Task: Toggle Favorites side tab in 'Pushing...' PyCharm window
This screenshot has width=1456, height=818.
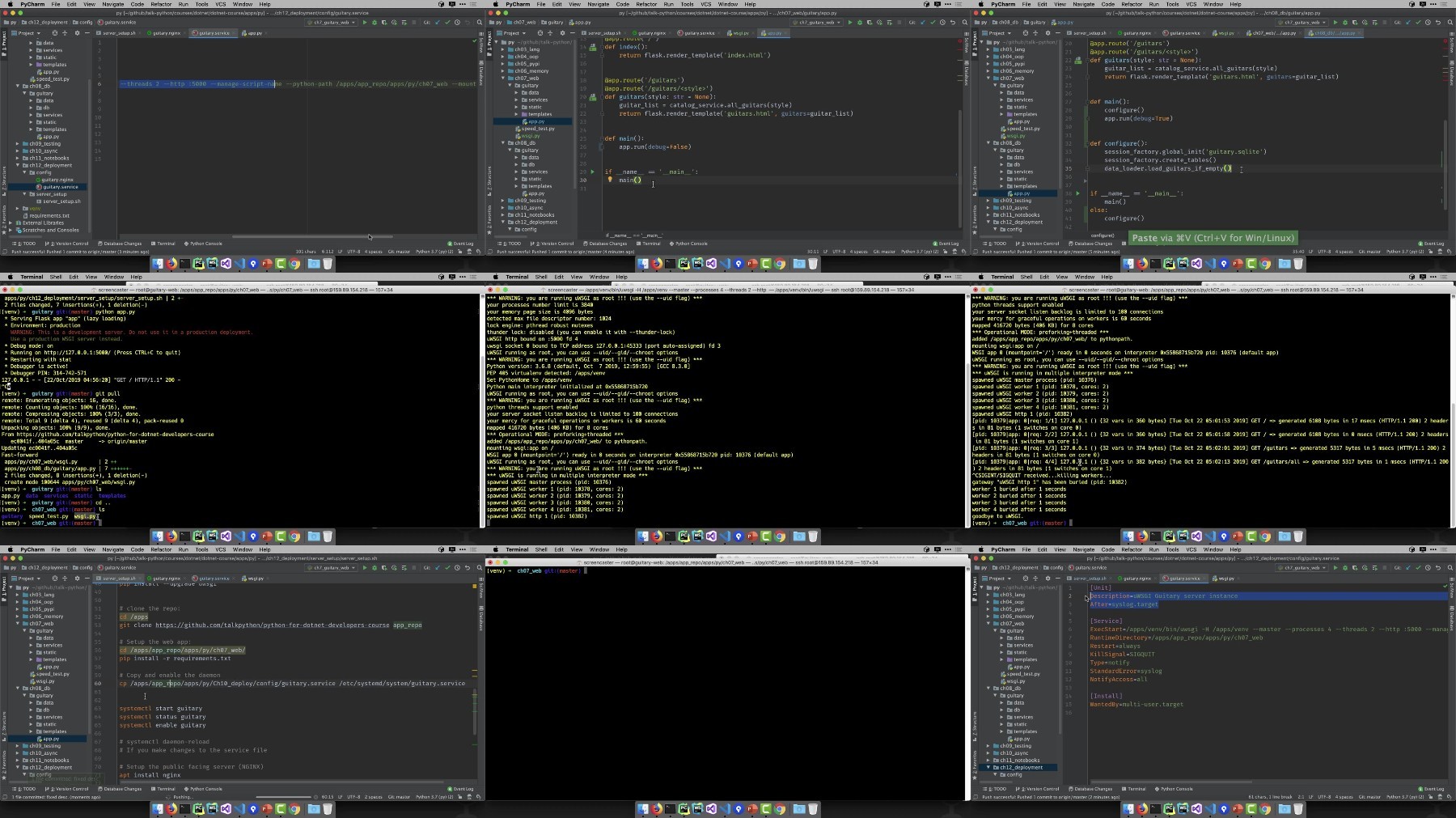Action: pyautogui.click(x=4, y=765)
